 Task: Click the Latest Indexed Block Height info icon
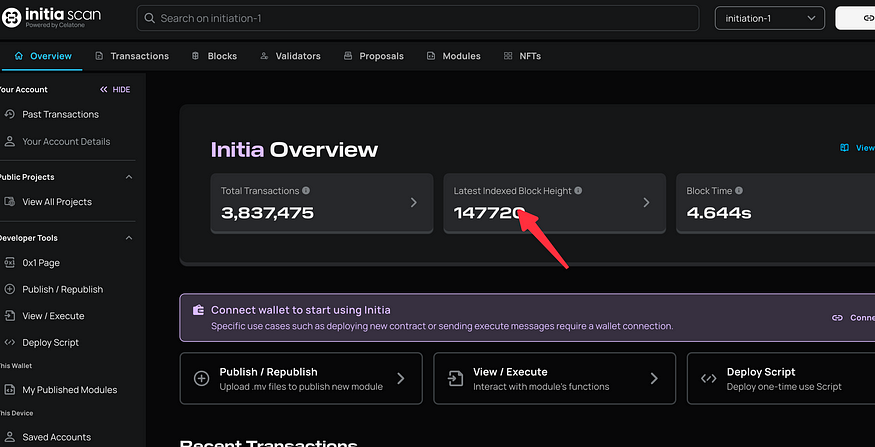point(578,190)
